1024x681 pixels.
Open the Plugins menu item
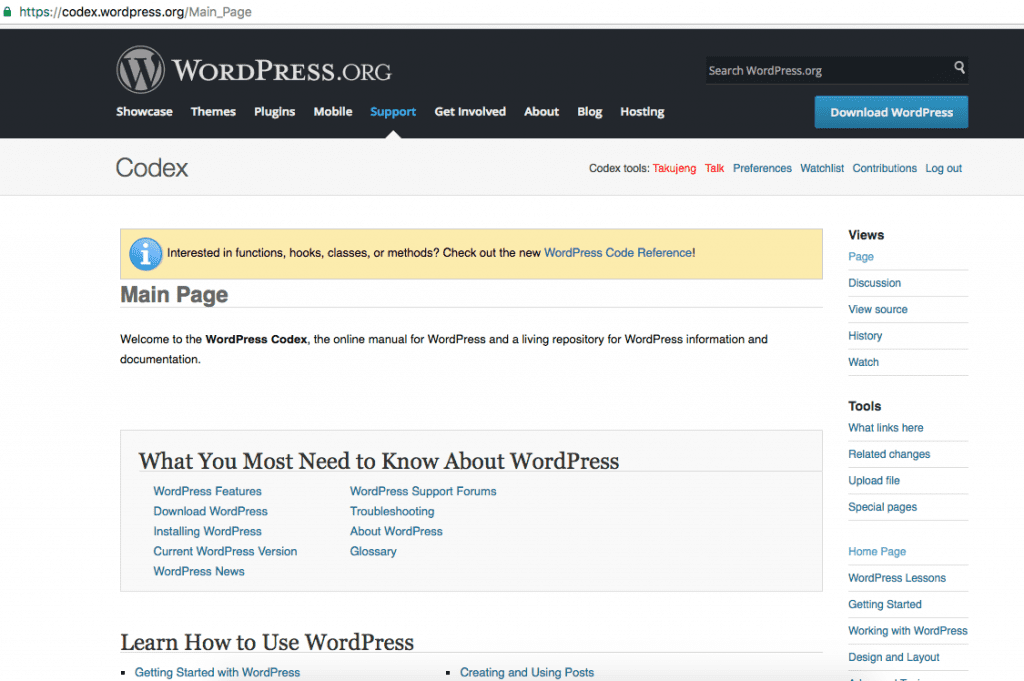click(x=274, y=112)
